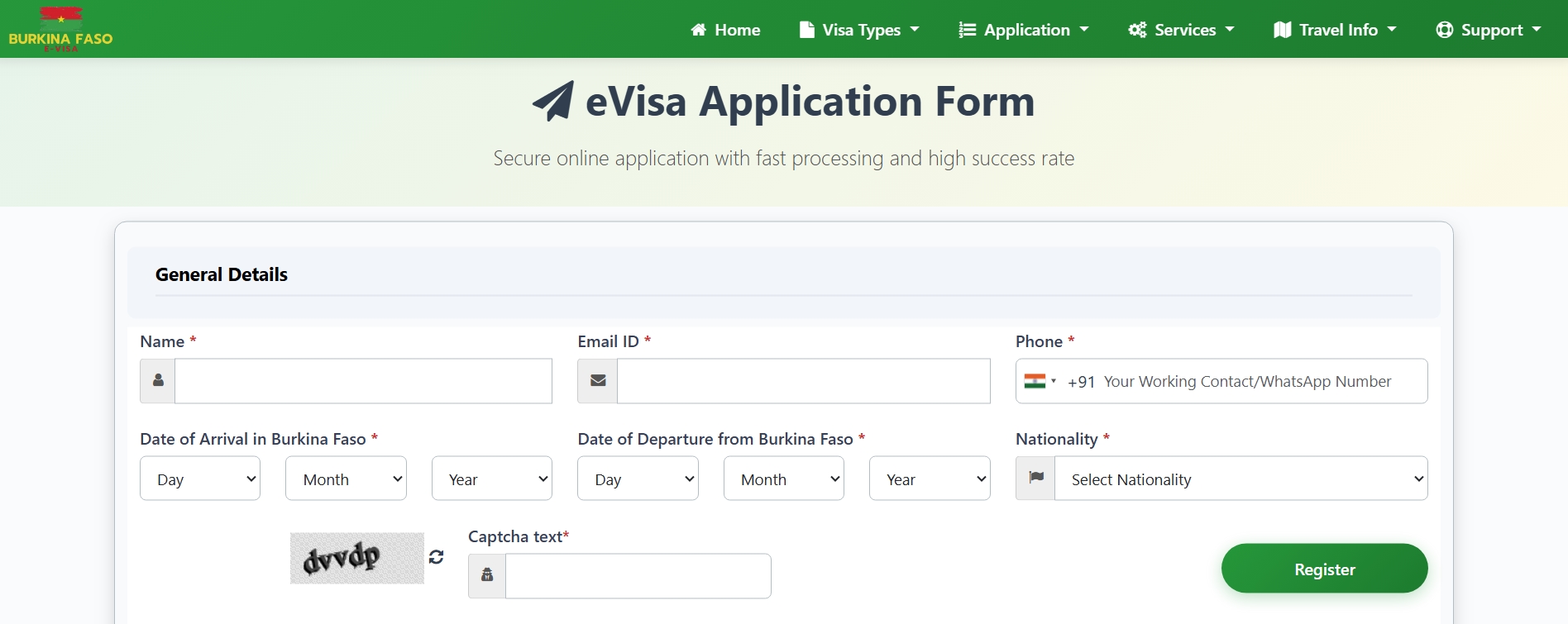1568x624 pixels.
Task: Focus the Captcha text input
Action: point(638,575)
